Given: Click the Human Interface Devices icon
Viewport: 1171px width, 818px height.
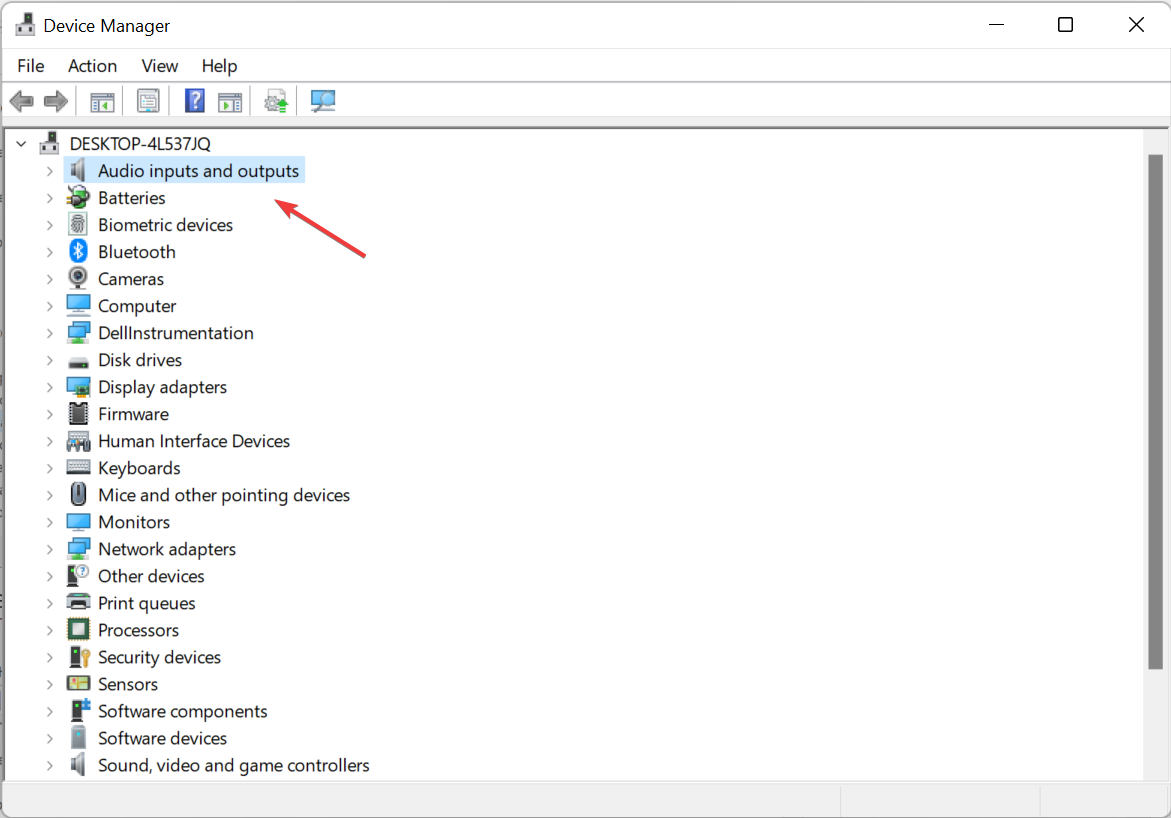Looking at the screenshot, I should (78, 441).
